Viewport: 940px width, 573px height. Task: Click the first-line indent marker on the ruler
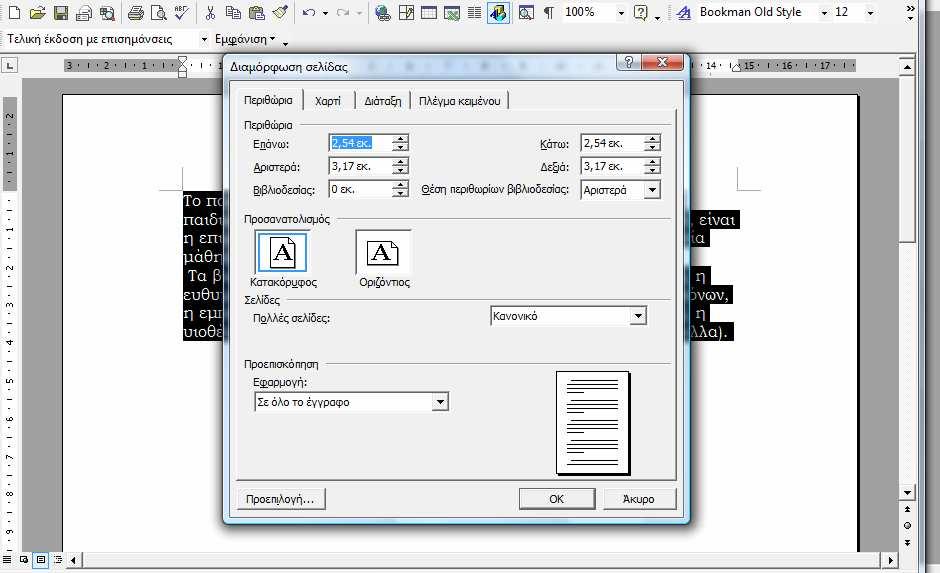(x=182, y=61)
